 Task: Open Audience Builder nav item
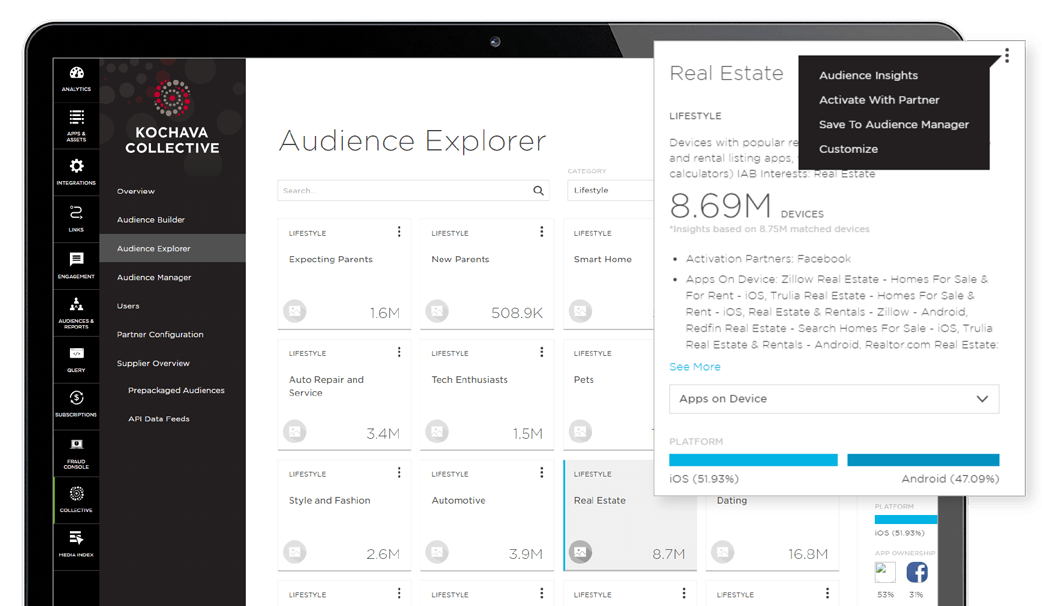(151, 220)
